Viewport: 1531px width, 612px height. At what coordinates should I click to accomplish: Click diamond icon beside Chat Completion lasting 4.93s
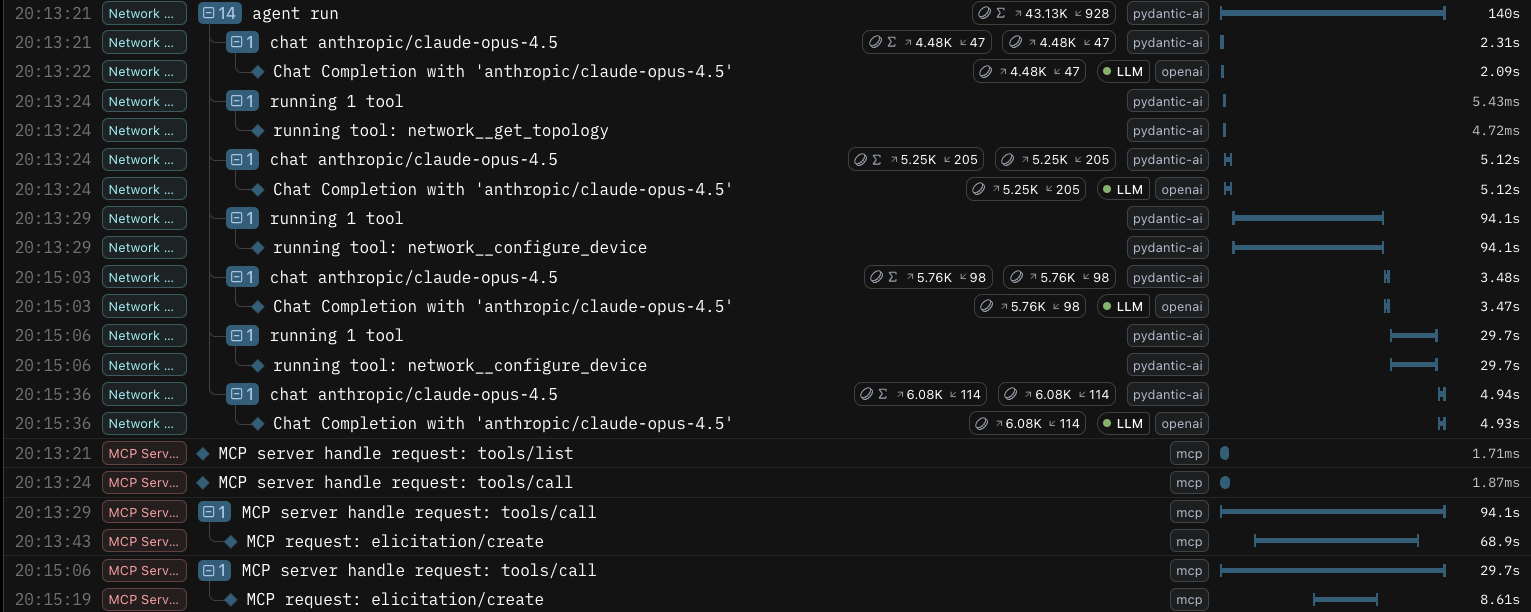(257, 423)
